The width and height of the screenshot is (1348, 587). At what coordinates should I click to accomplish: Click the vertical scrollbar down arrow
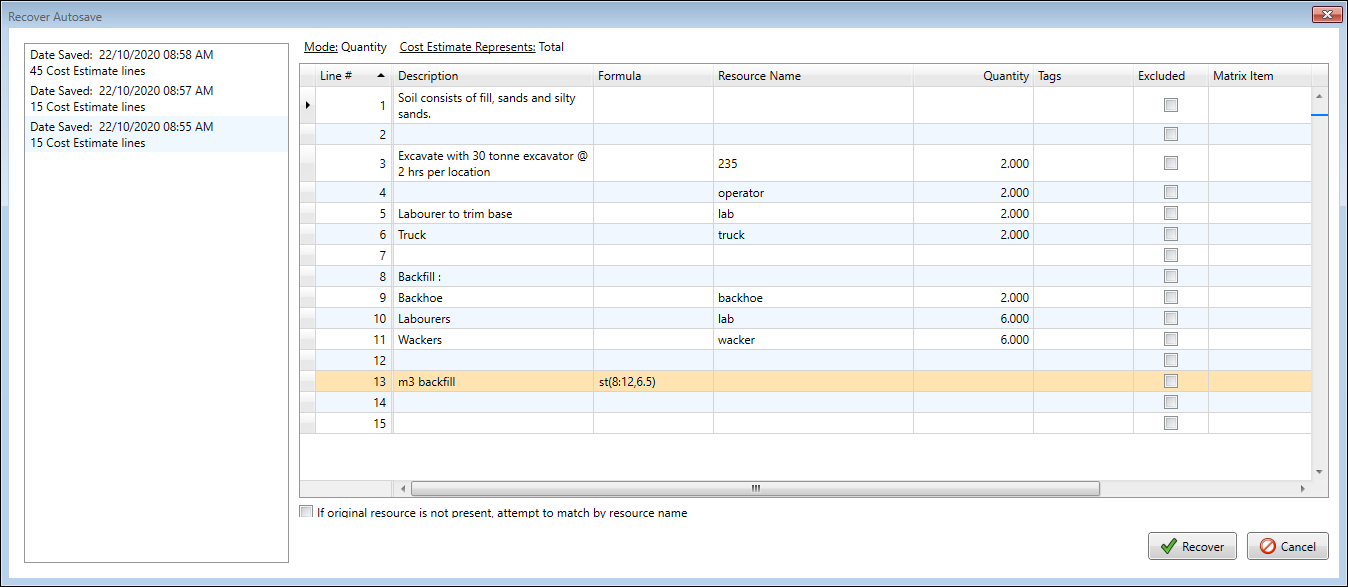point(1319,472)
